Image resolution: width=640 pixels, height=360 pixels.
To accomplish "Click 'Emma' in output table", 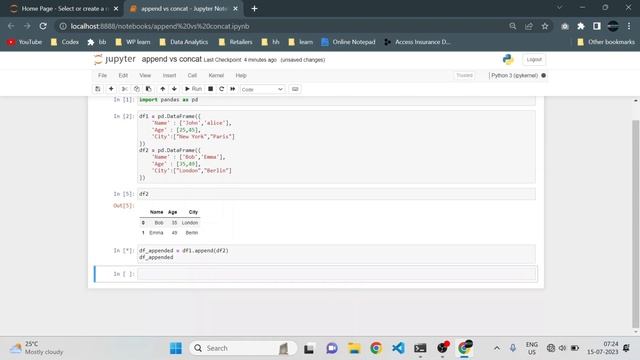I will coord(156,233).
